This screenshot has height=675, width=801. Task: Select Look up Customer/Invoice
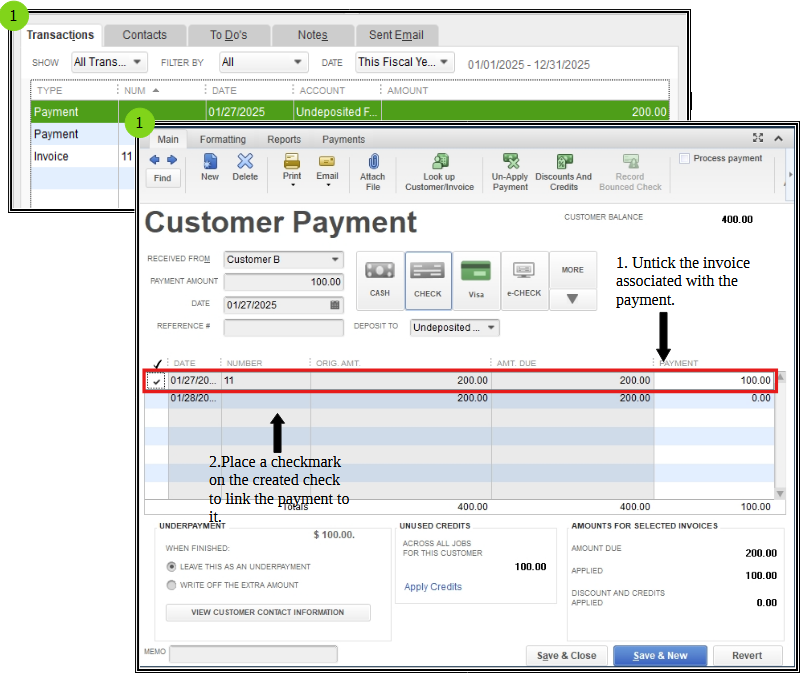pyautogui.click(x=438, y=170)
